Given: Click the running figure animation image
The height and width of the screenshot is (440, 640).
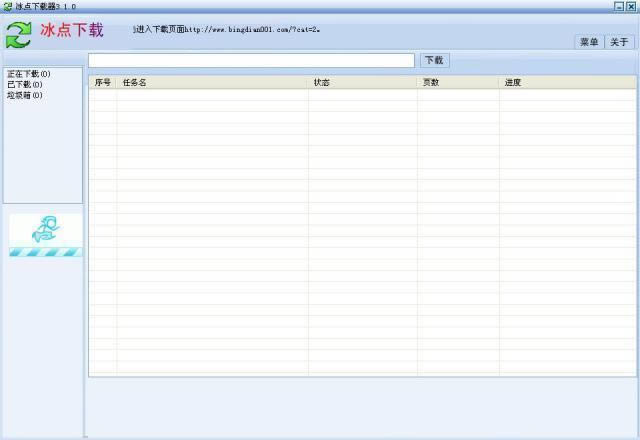Looking at the screenshot, I should 46,229.
